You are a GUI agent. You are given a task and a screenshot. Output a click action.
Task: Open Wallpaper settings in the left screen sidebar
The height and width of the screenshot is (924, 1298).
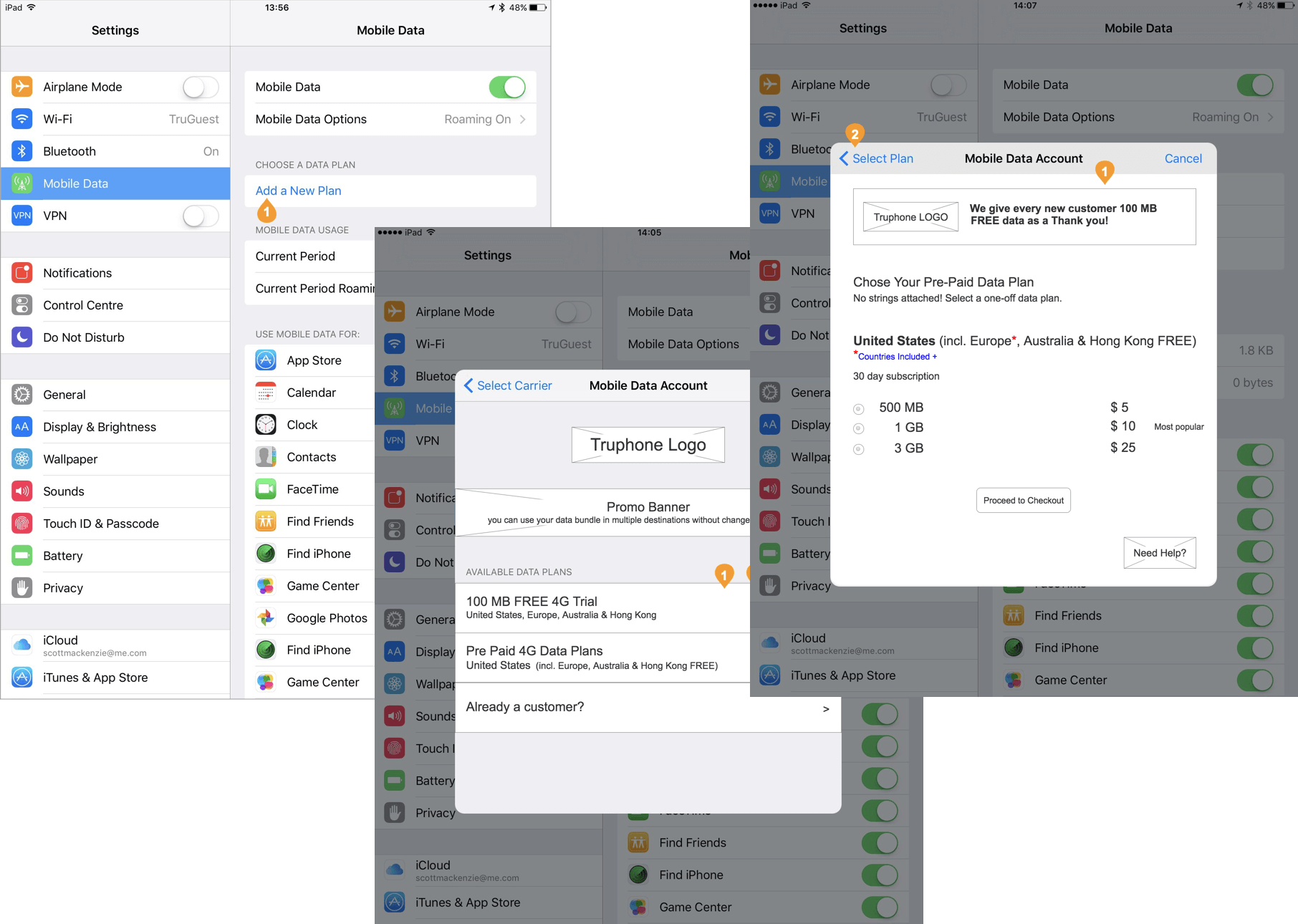[x=115, y=459]
